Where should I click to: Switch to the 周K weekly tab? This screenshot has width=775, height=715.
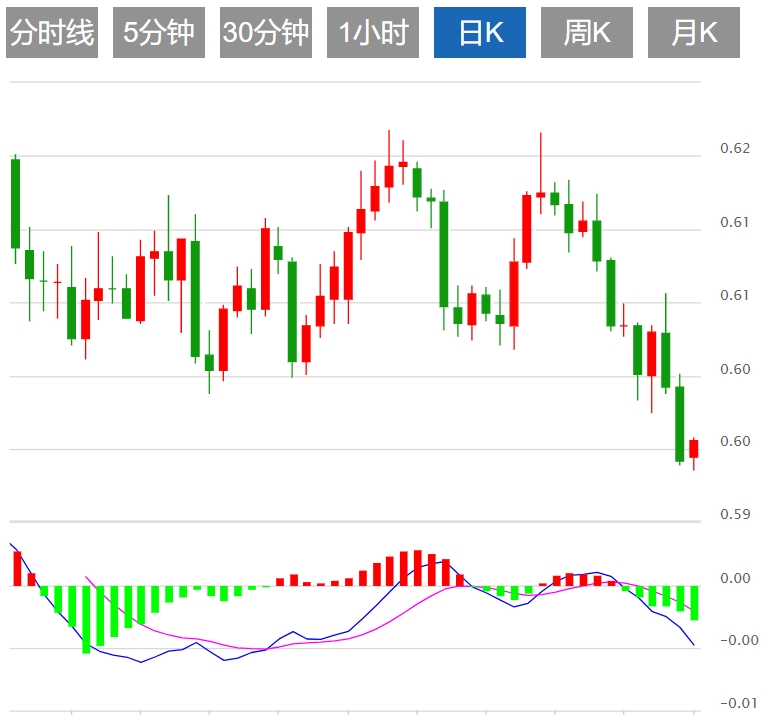tap(587, 33)
